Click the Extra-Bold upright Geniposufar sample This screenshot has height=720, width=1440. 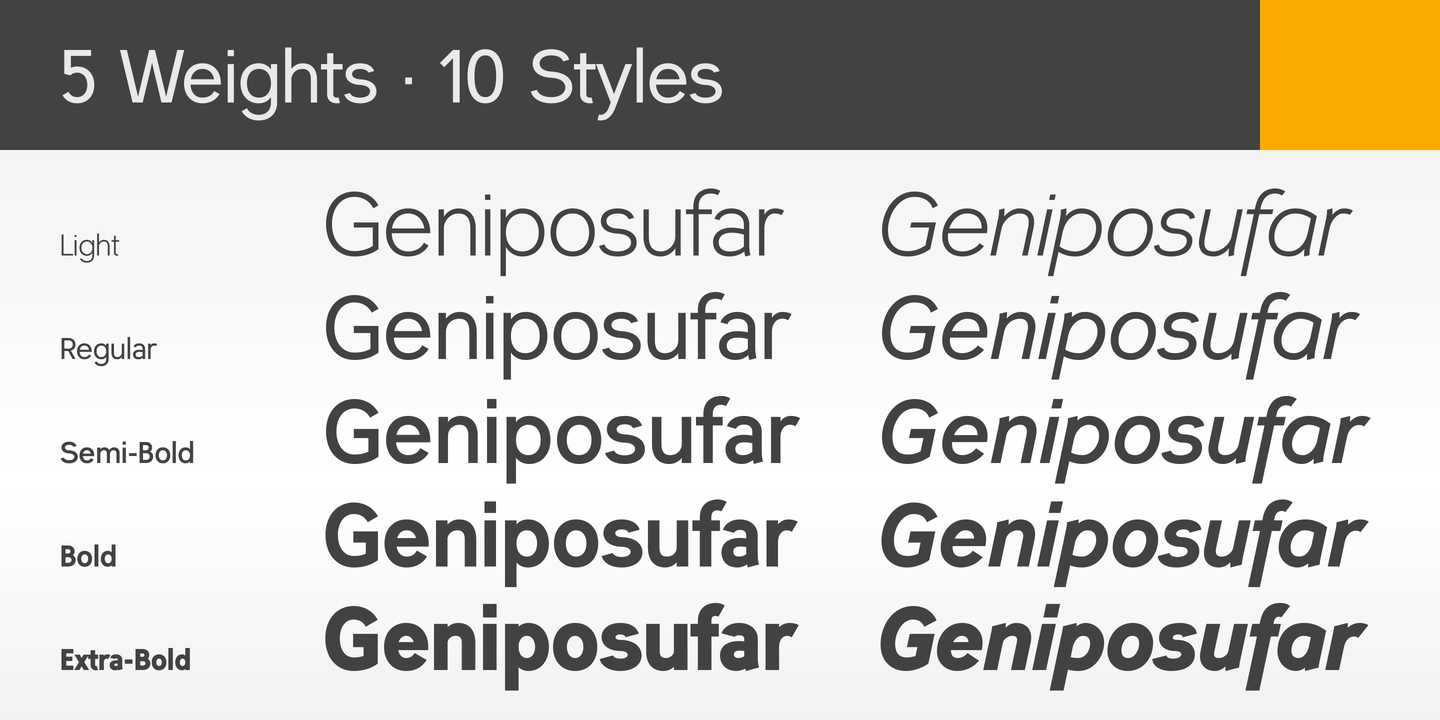click(560, 643)
